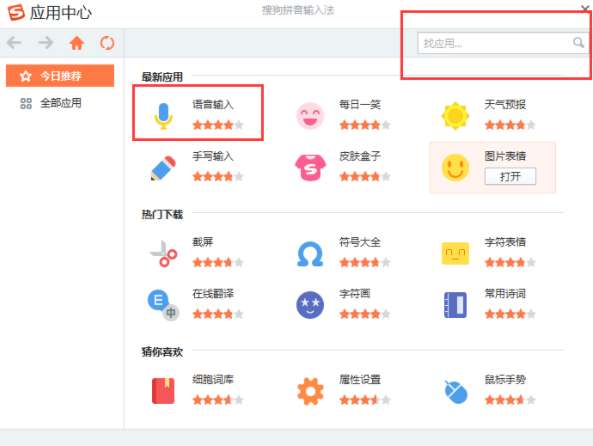Open the 字符画 star-eyes face icon
593x446 pixels.
[x=310, y=305]
